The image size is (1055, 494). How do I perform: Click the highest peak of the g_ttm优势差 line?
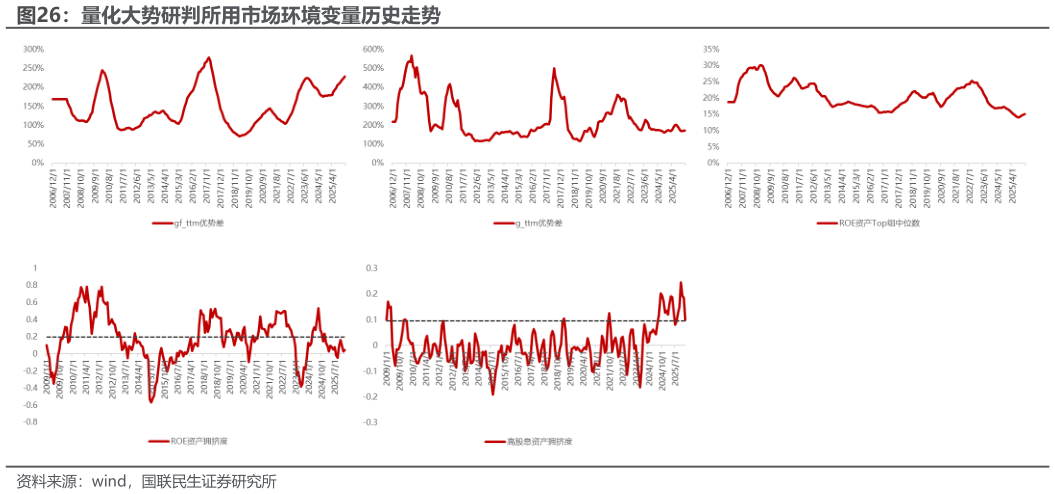pos(410,57)
